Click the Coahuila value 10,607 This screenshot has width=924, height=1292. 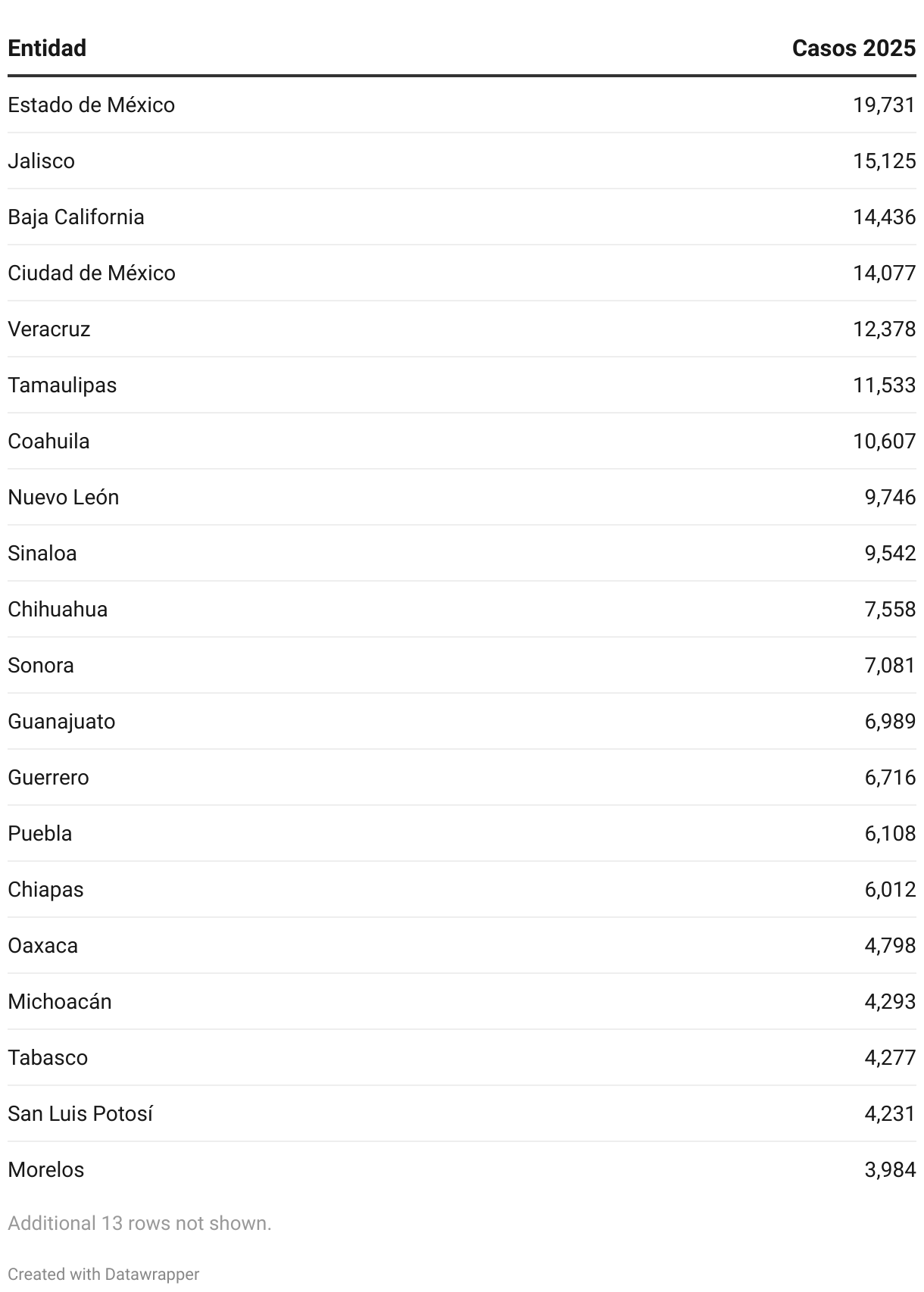click(x=884, y=442)
